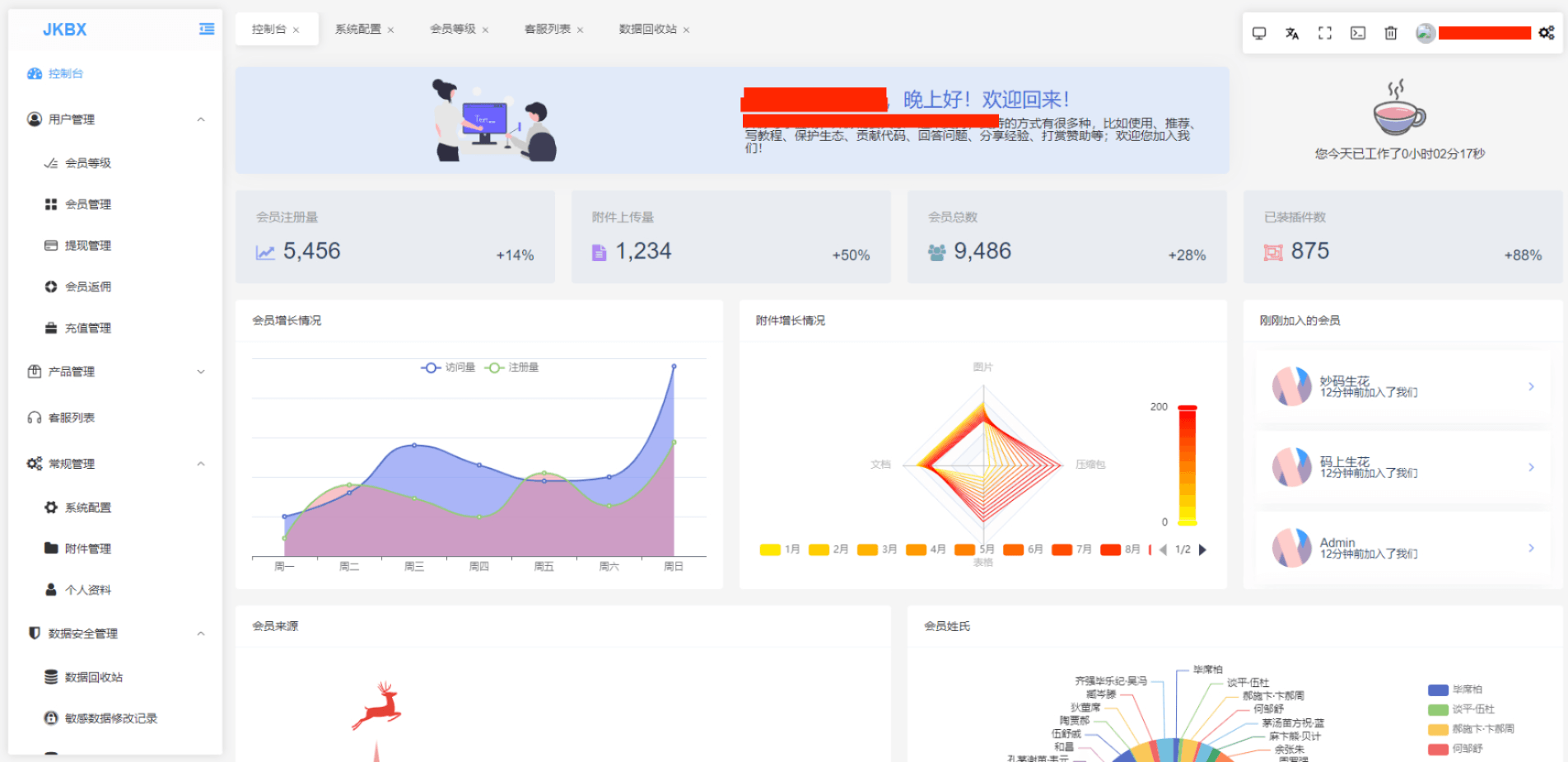The image size is (1568, 762).
Task: Click the trash icon to clear cache
Action: (x=1390, y=33)
